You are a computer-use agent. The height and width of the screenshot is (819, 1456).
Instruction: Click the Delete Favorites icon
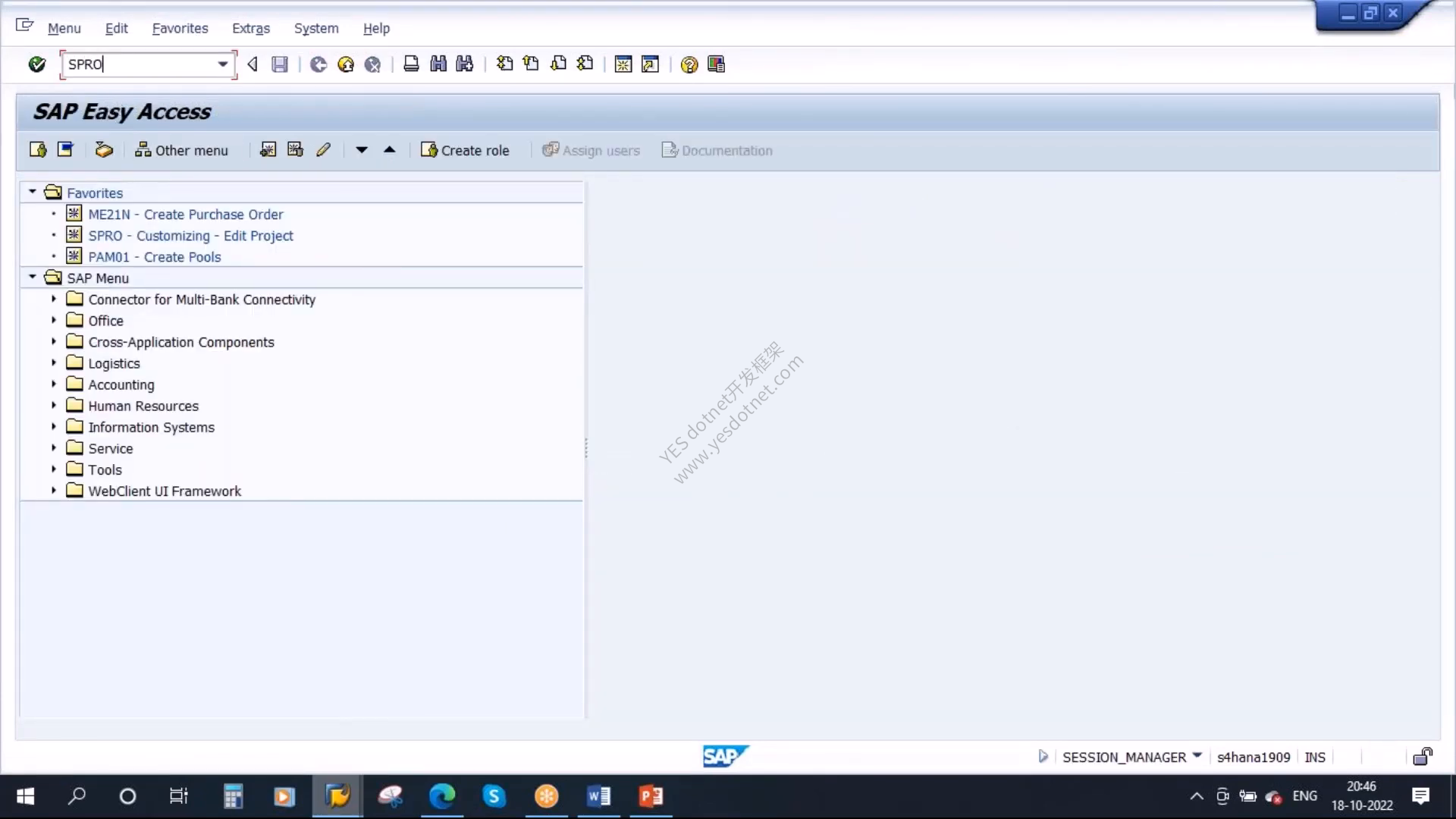click(x=295, y=150)
